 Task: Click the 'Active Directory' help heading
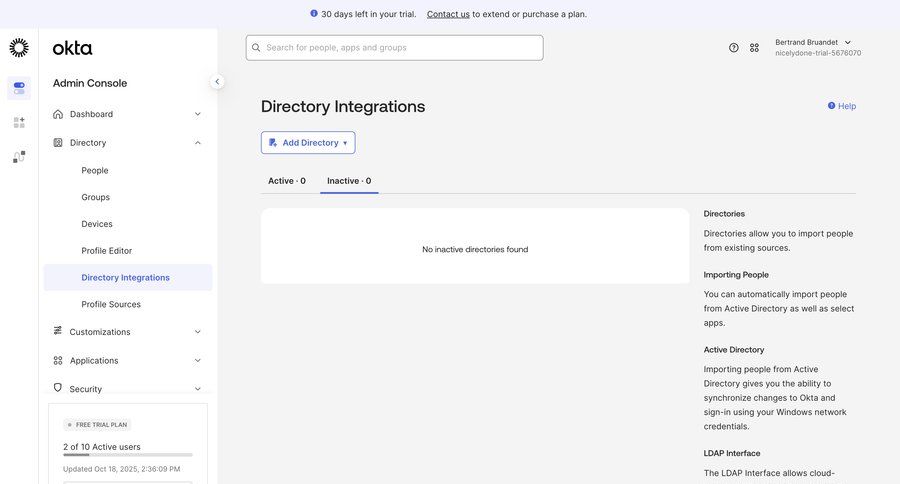click(x=734, y=350)
